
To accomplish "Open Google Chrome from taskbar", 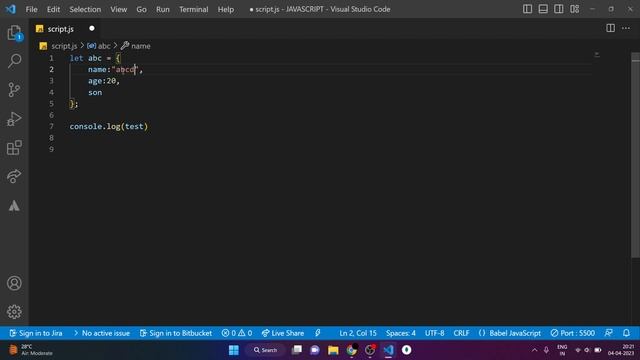I will pos(351,350).
